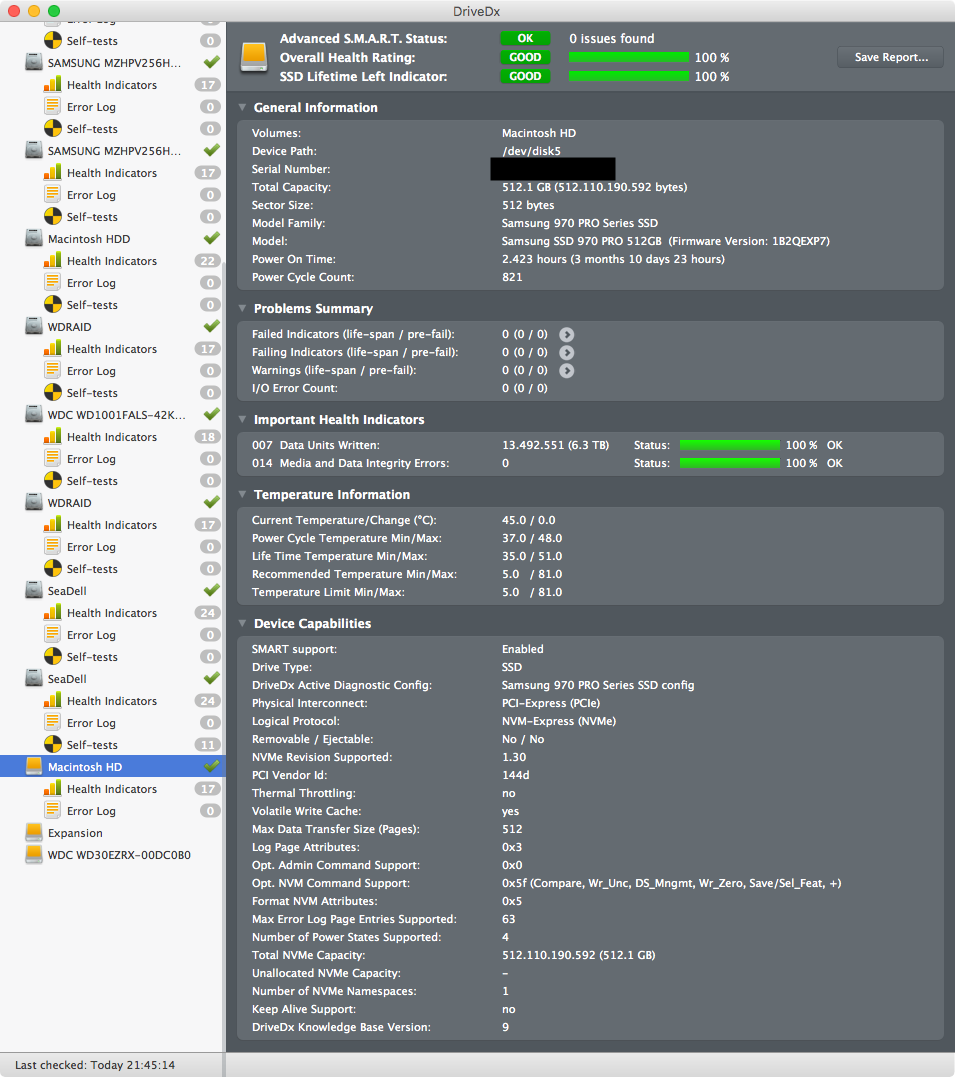
Task: Show details arrow next to Warnings
Action: click(x=566, y=370)
